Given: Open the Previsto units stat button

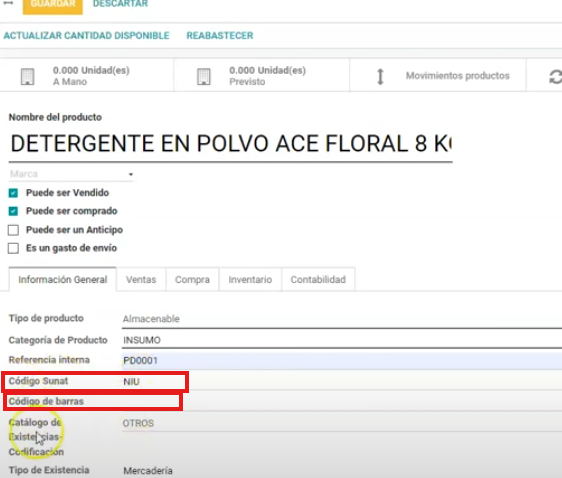Looking at the screenshot, I should point(262,76).
